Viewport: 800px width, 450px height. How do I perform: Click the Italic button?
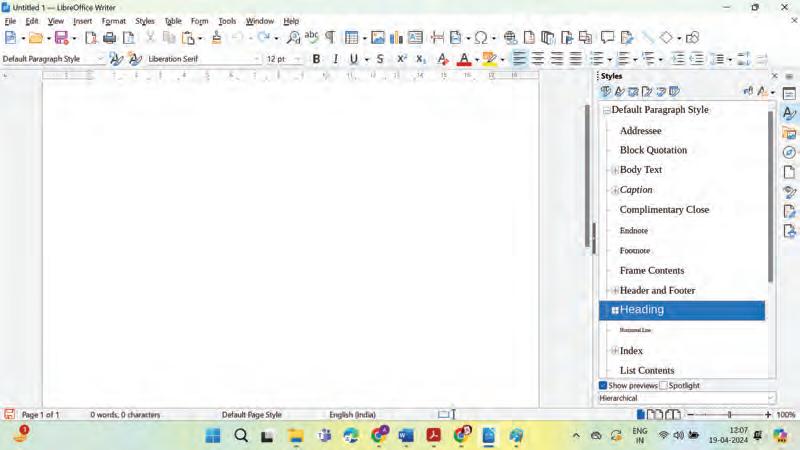tap(335, 59)
